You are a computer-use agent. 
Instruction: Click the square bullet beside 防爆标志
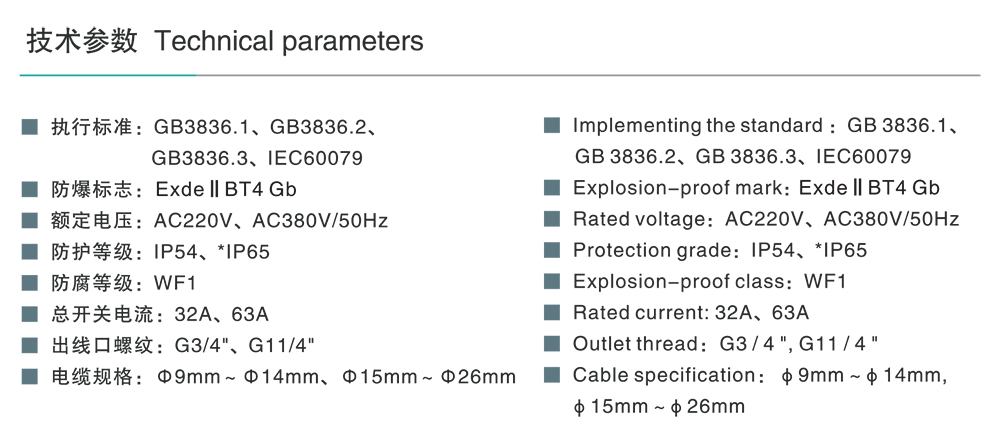(x=30, y=189)
